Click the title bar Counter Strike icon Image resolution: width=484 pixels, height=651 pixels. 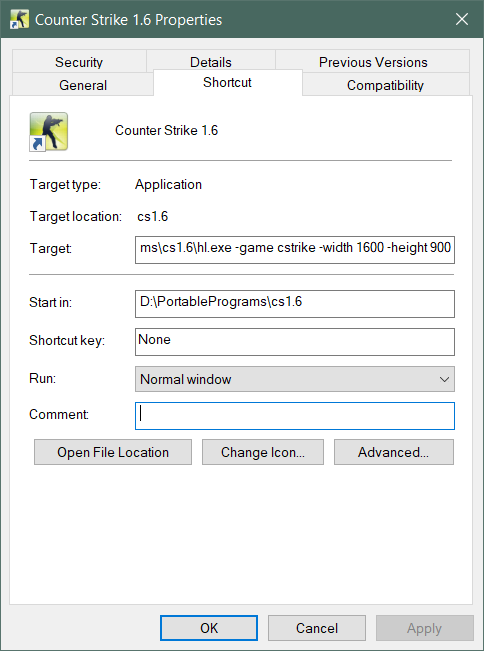(19, 19)
